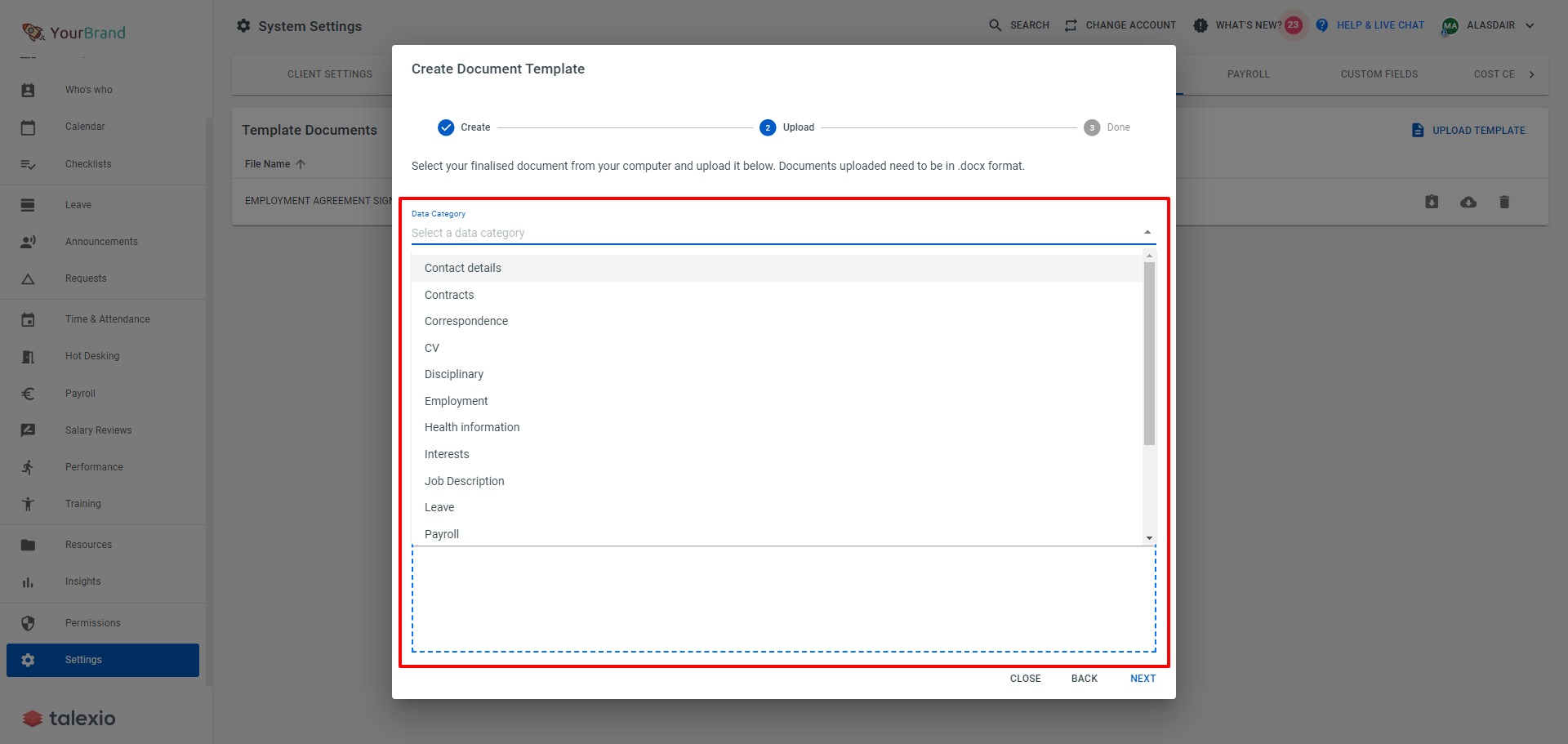Select Job Description option
Image resolution: width=1568 pixels, height=744 pixels.
(x=777, y=481)
